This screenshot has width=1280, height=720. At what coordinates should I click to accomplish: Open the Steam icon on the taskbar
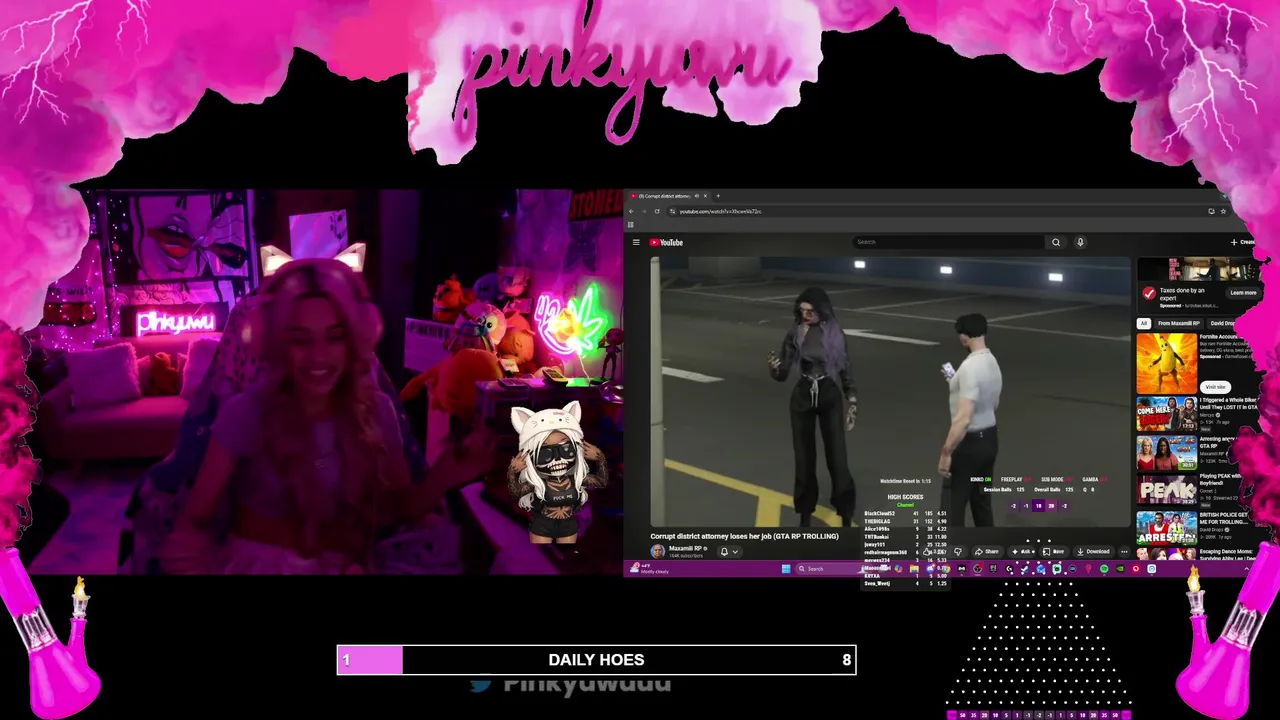click(x=1024, y=569)
